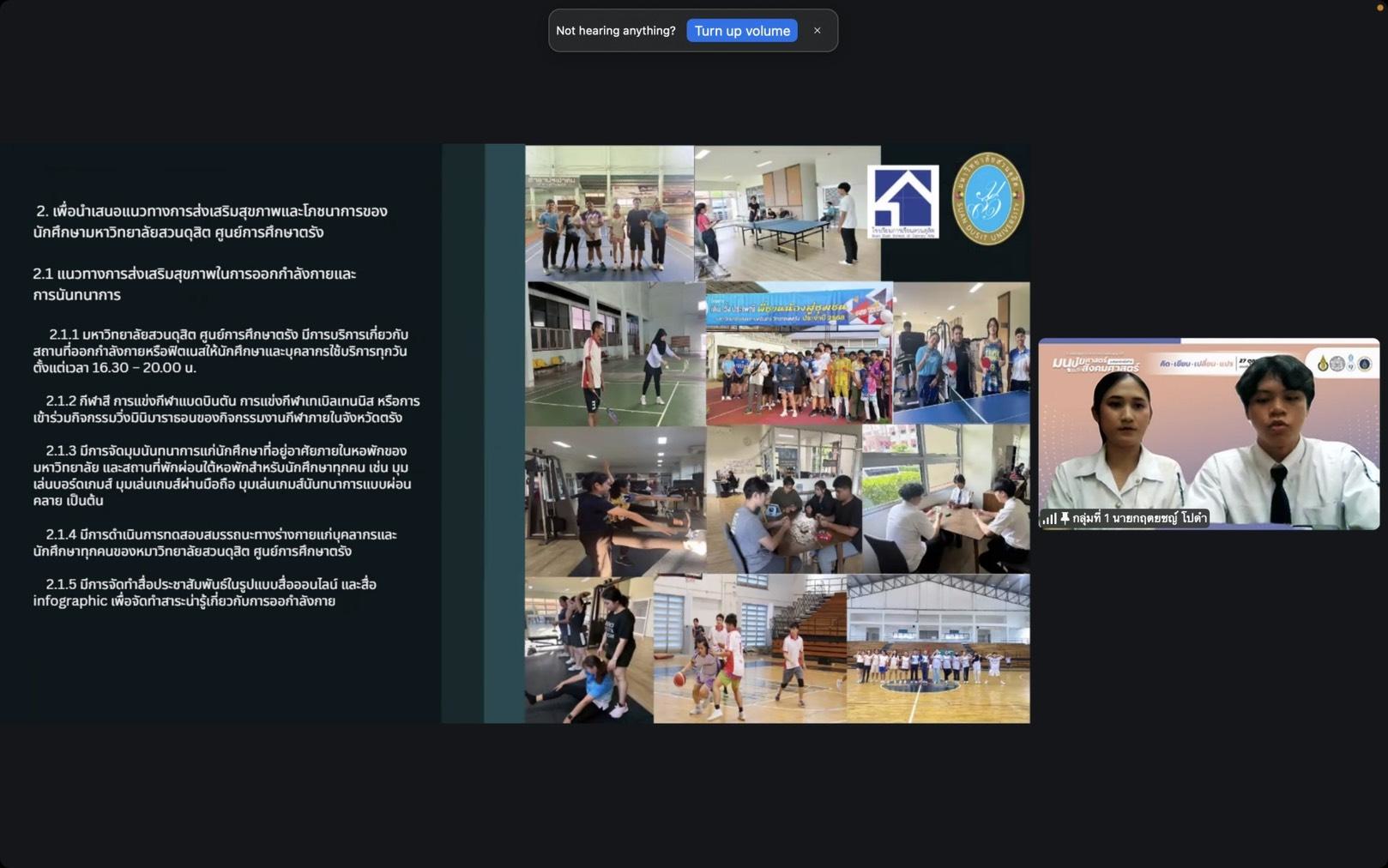Dismiss the Not hearing anything notification
This screenshot has width=1388, height=868.
[x=817, y=31]
